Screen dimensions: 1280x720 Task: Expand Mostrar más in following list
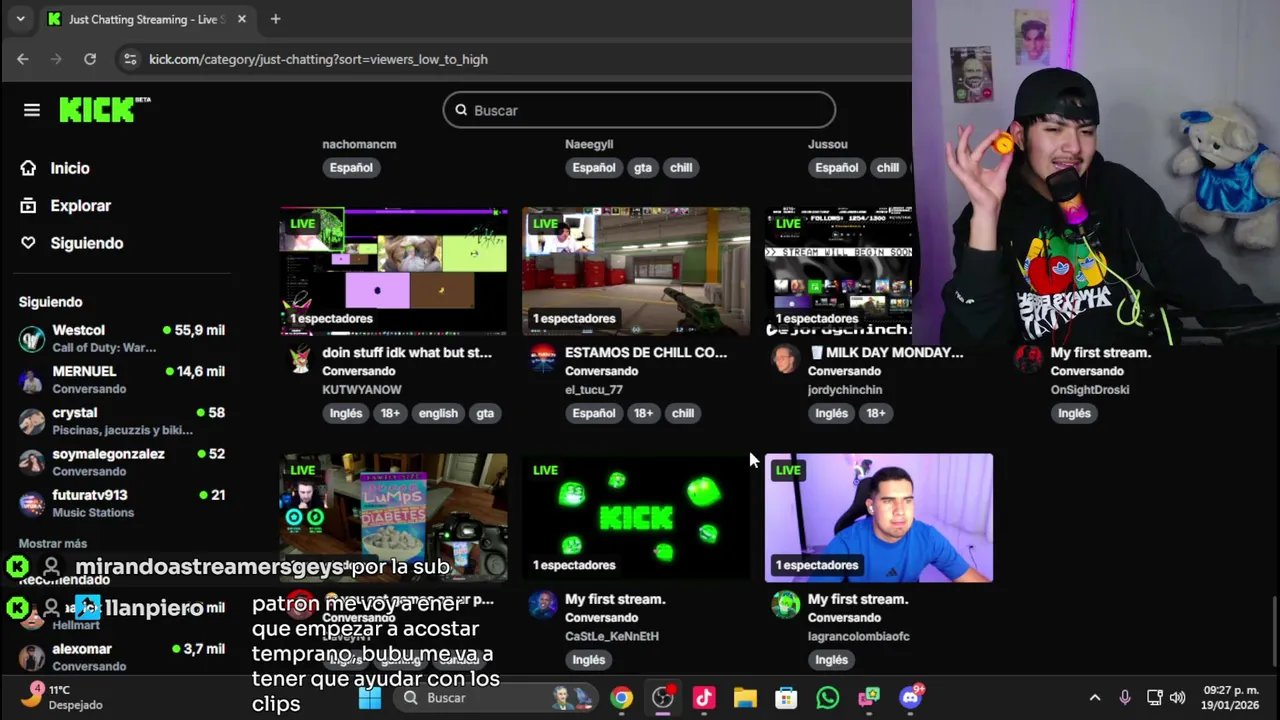point(53,543)
